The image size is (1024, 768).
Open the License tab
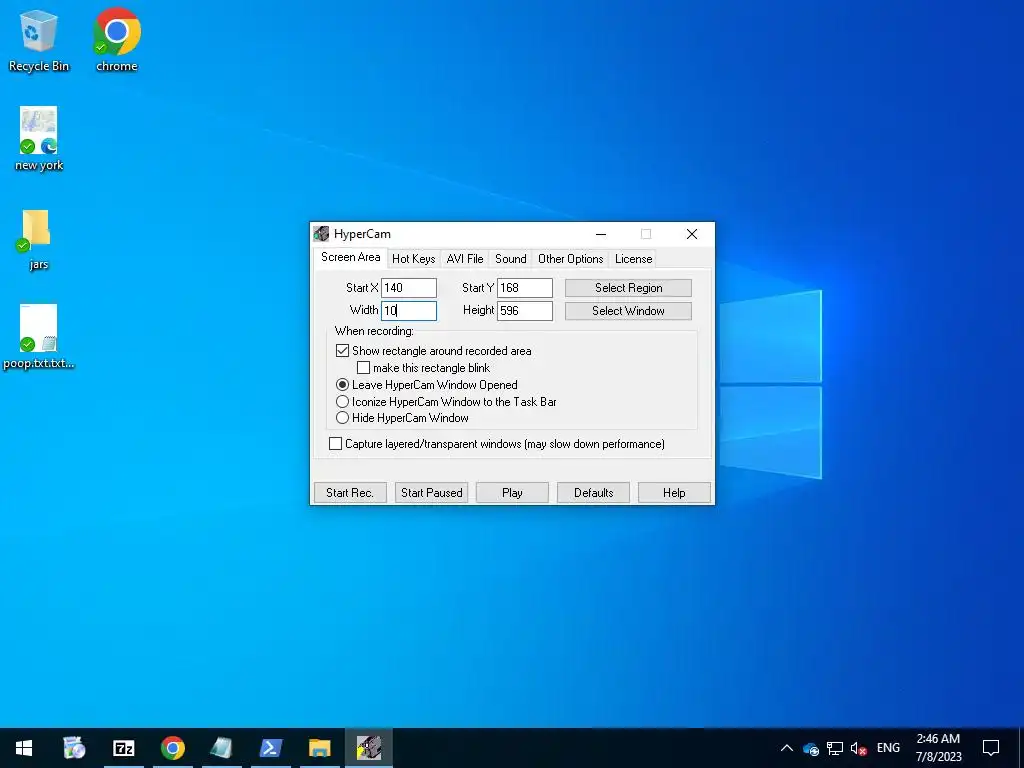pyautogui.click(x=633, y=259)
